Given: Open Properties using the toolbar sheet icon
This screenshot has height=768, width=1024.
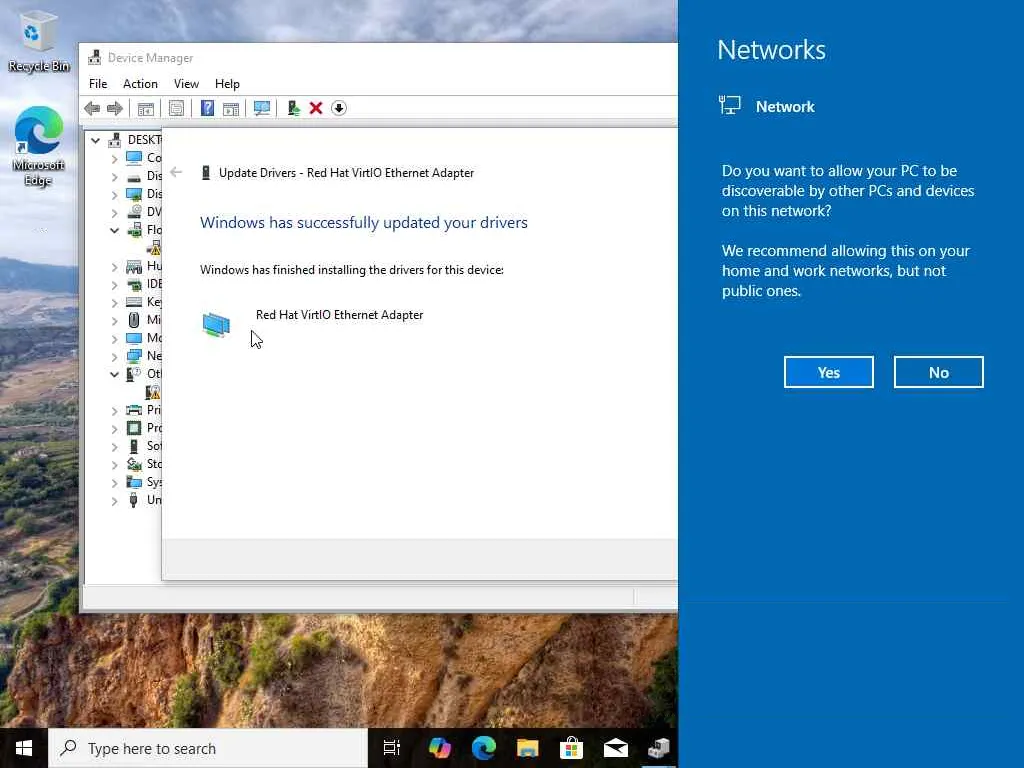Looking at the screenshot, I should (176, 108).
